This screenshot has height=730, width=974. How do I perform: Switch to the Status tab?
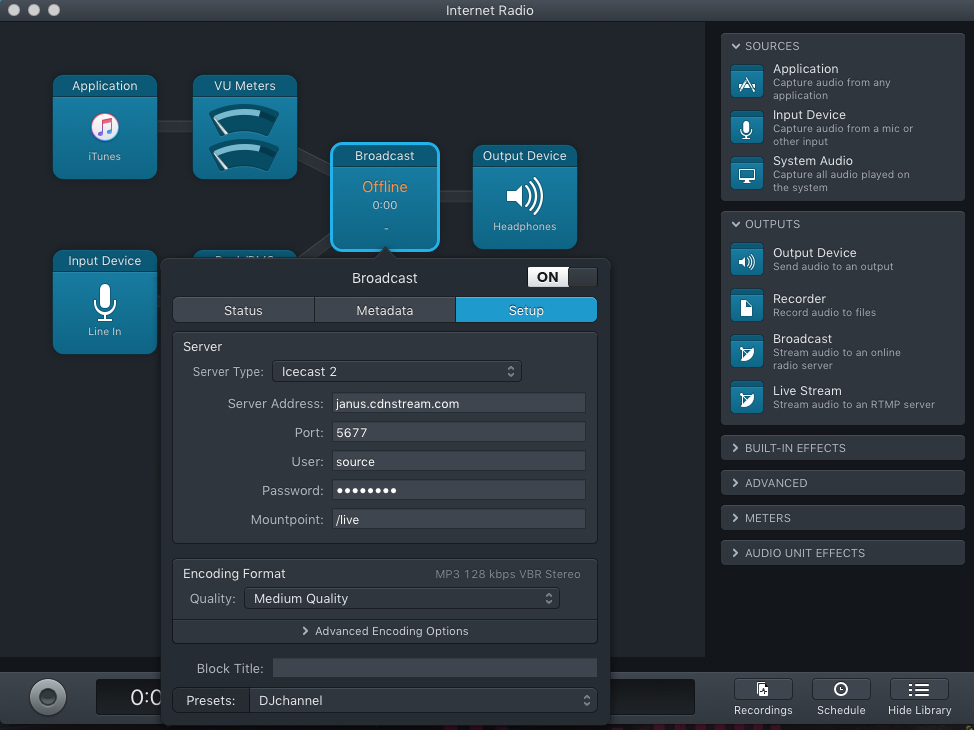coord(244,310)
